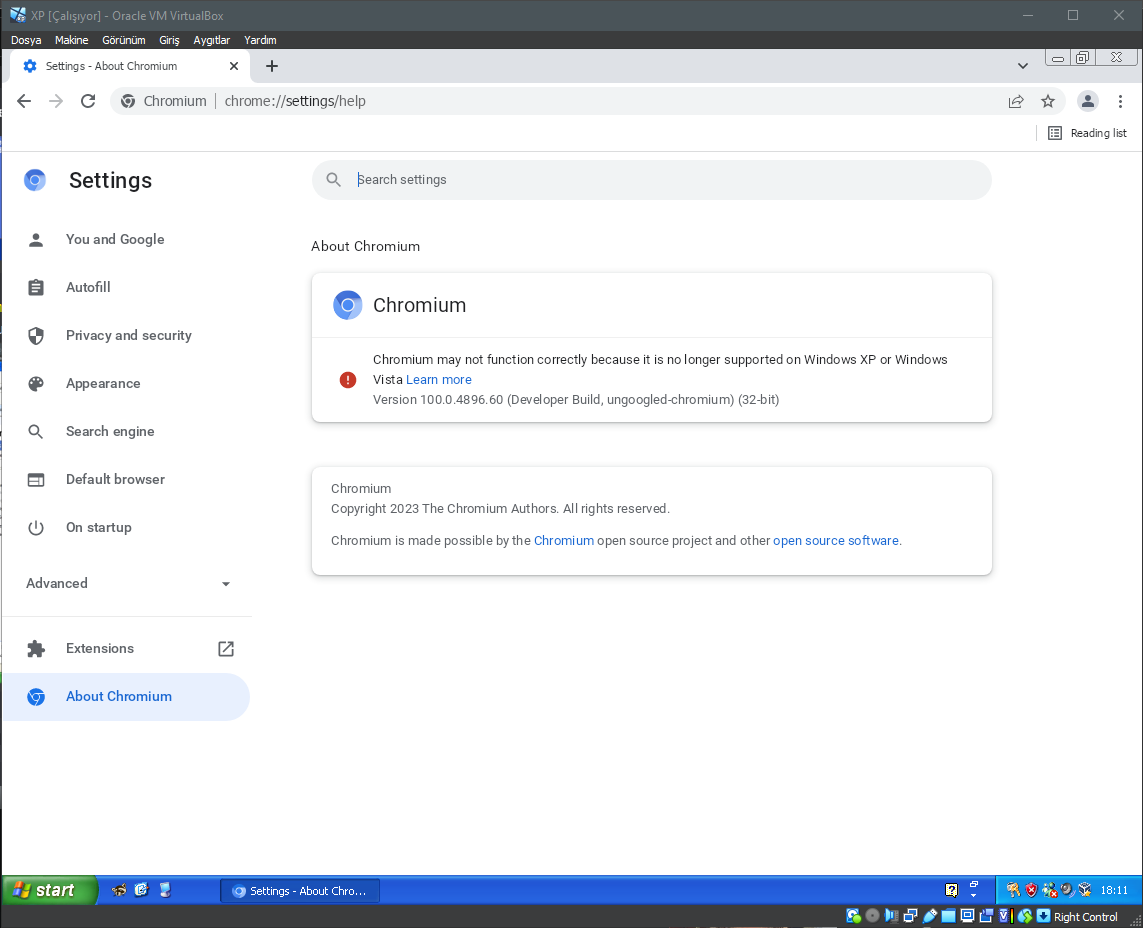Image resolution: width=1143 pixels, height=928 pixels.
Task: Click VirtualBox guest additions tray icon
Action: 1085,890
